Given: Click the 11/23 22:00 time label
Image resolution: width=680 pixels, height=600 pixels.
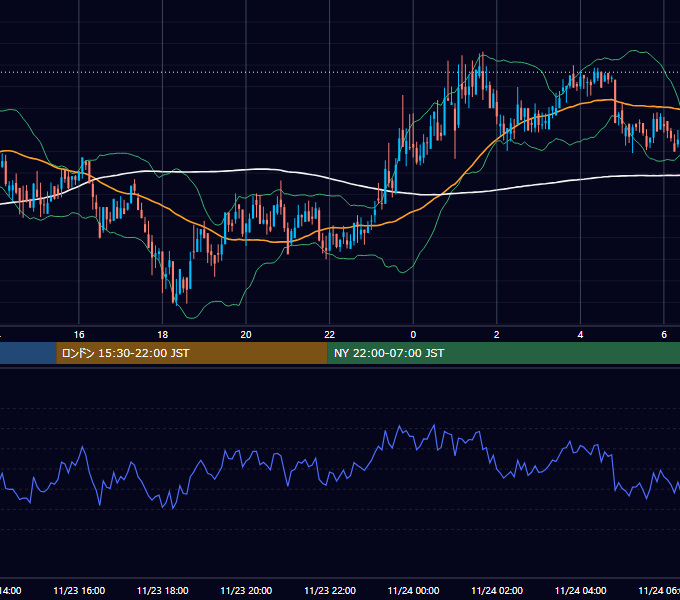Looking at the screenshot, I should pyautogui.click(x=330, y=590).
